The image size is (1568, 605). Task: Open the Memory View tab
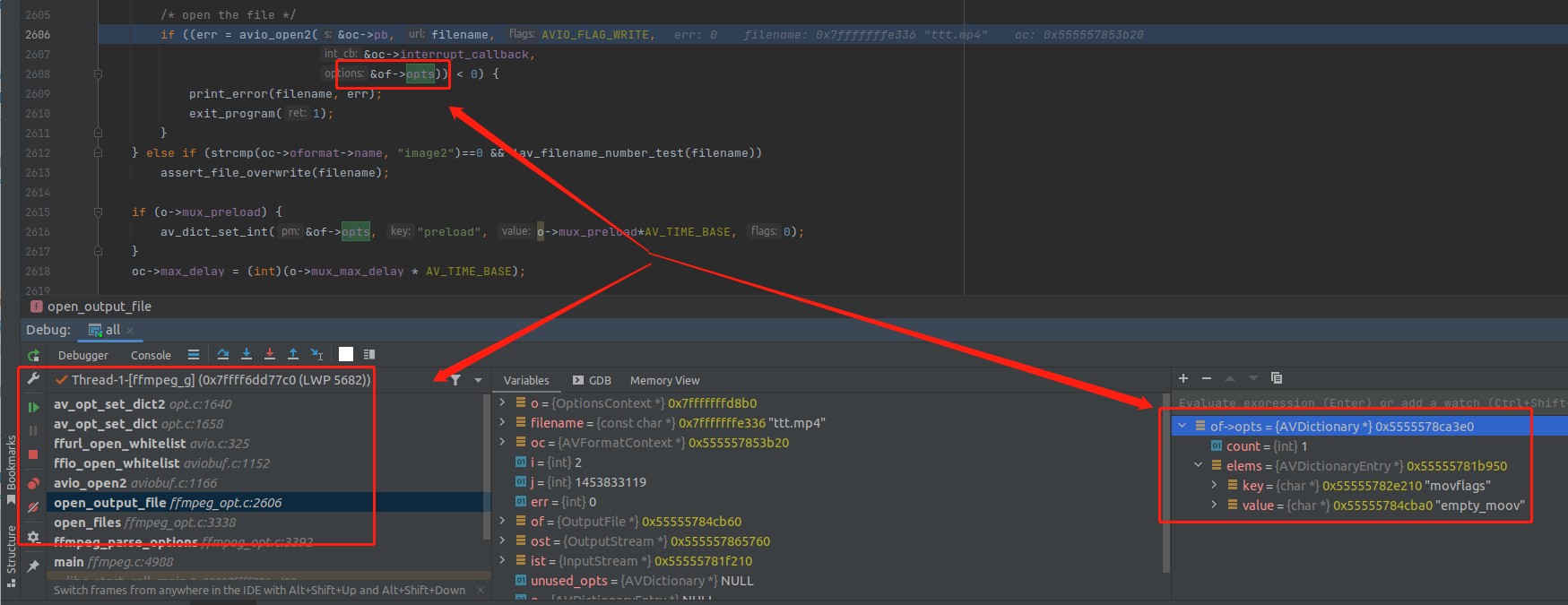[x=664, y=381]
